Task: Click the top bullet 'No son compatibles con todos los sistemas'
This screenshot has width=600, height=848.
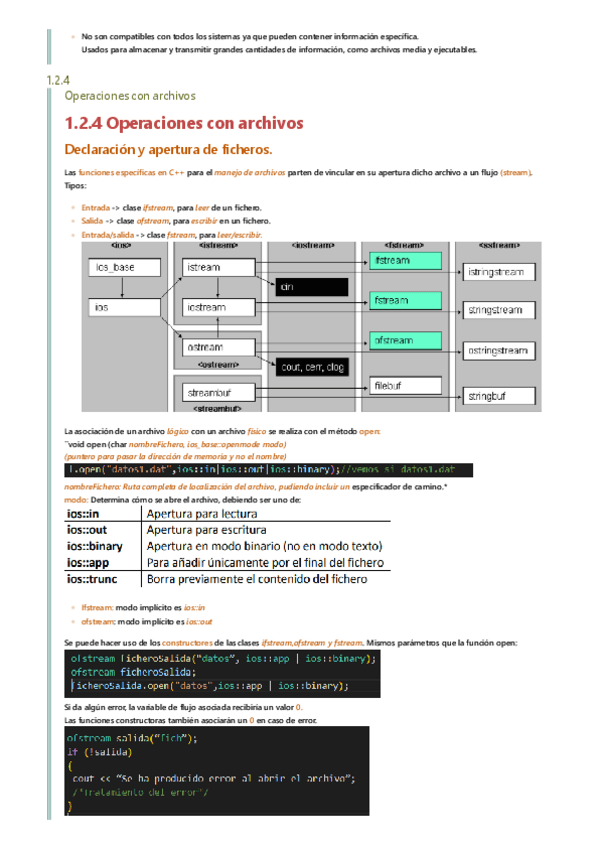Action: point(250,36)
